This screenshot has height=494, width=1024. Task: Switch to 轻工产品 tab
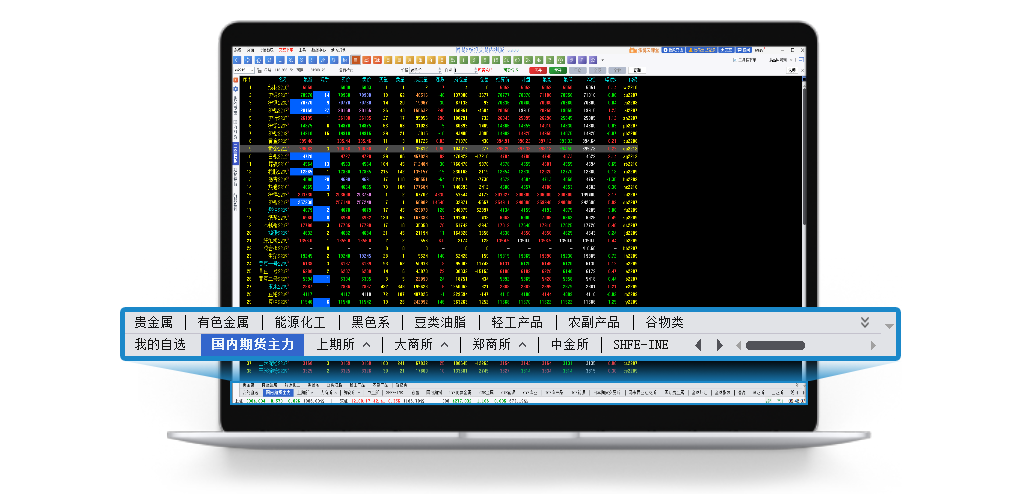click(x=517, y=322)
